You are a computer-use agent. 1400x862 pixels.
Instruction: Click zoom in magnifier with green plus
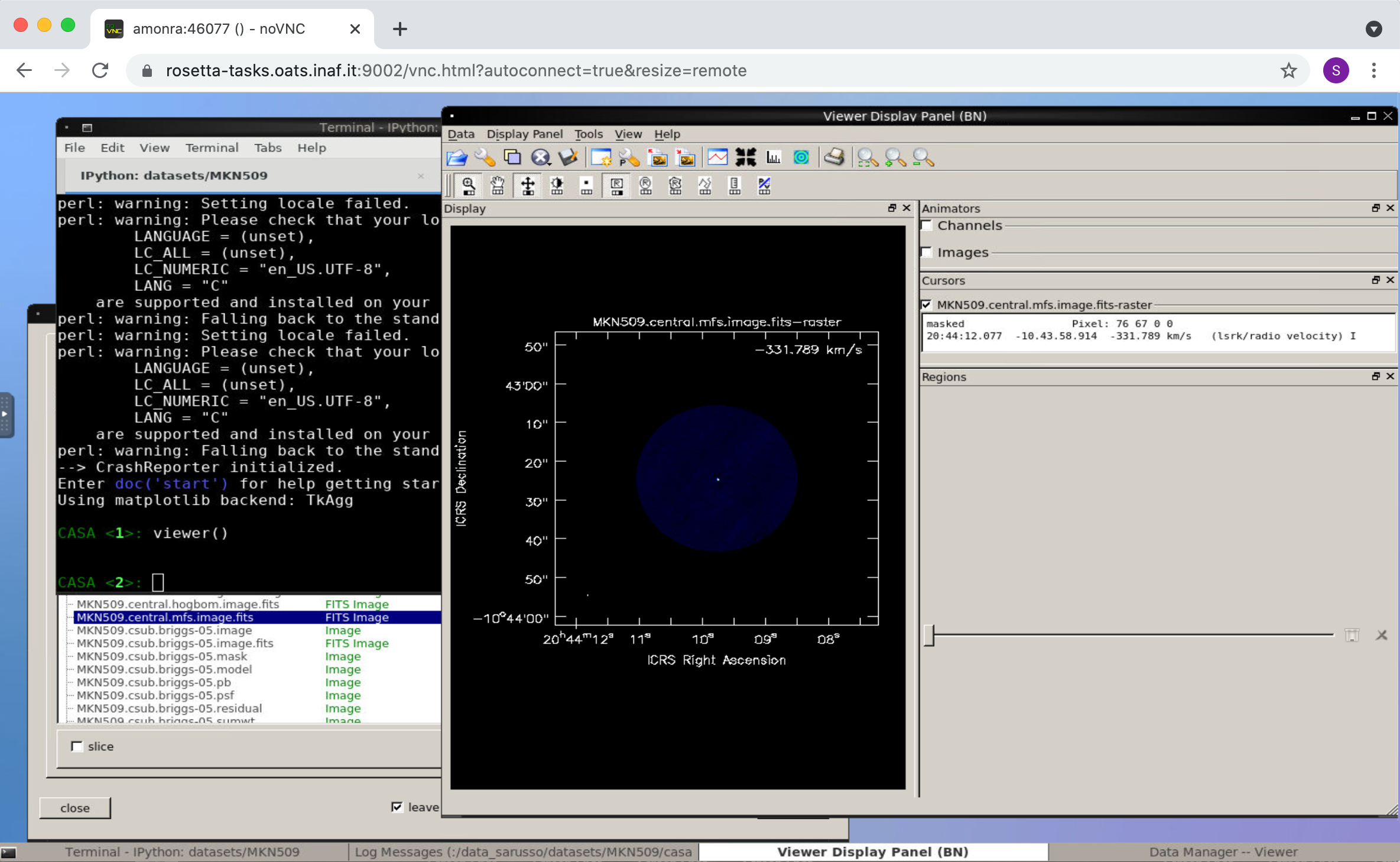coord(895,158)
